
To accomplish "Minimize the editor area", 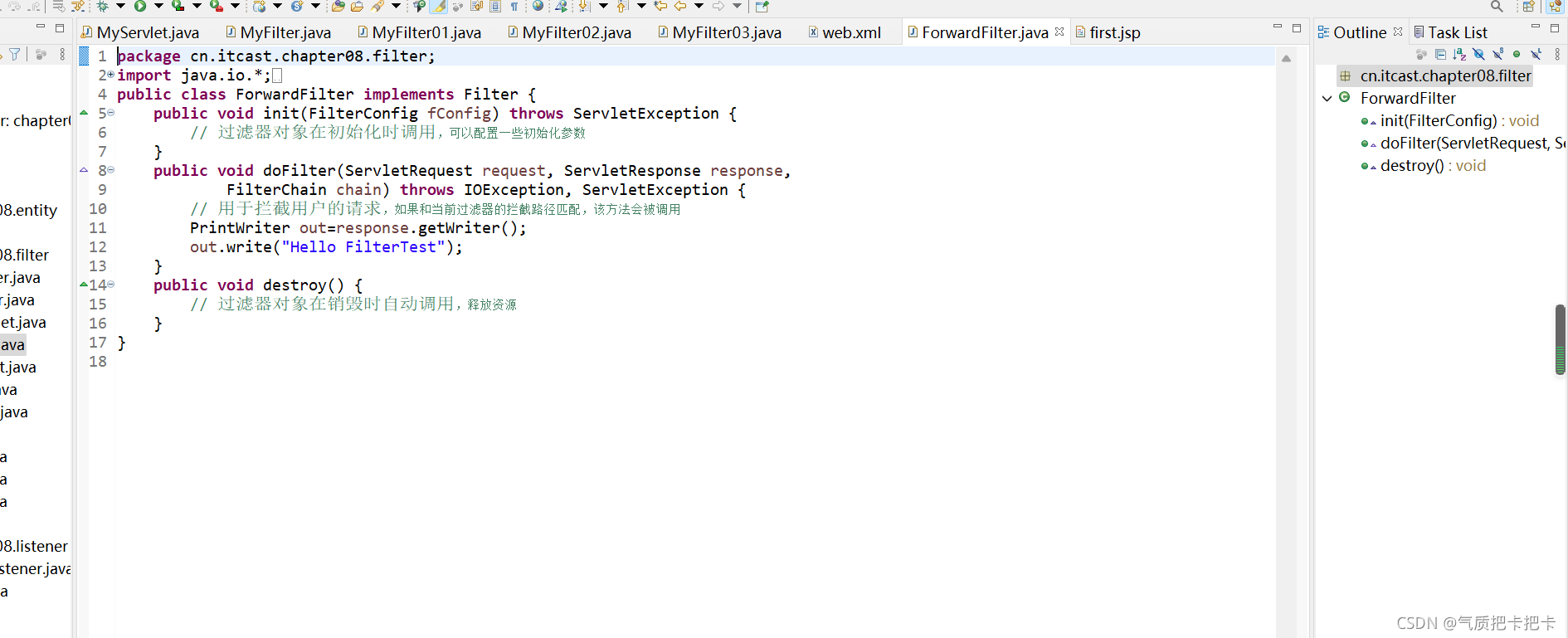I will [1278, 27].
